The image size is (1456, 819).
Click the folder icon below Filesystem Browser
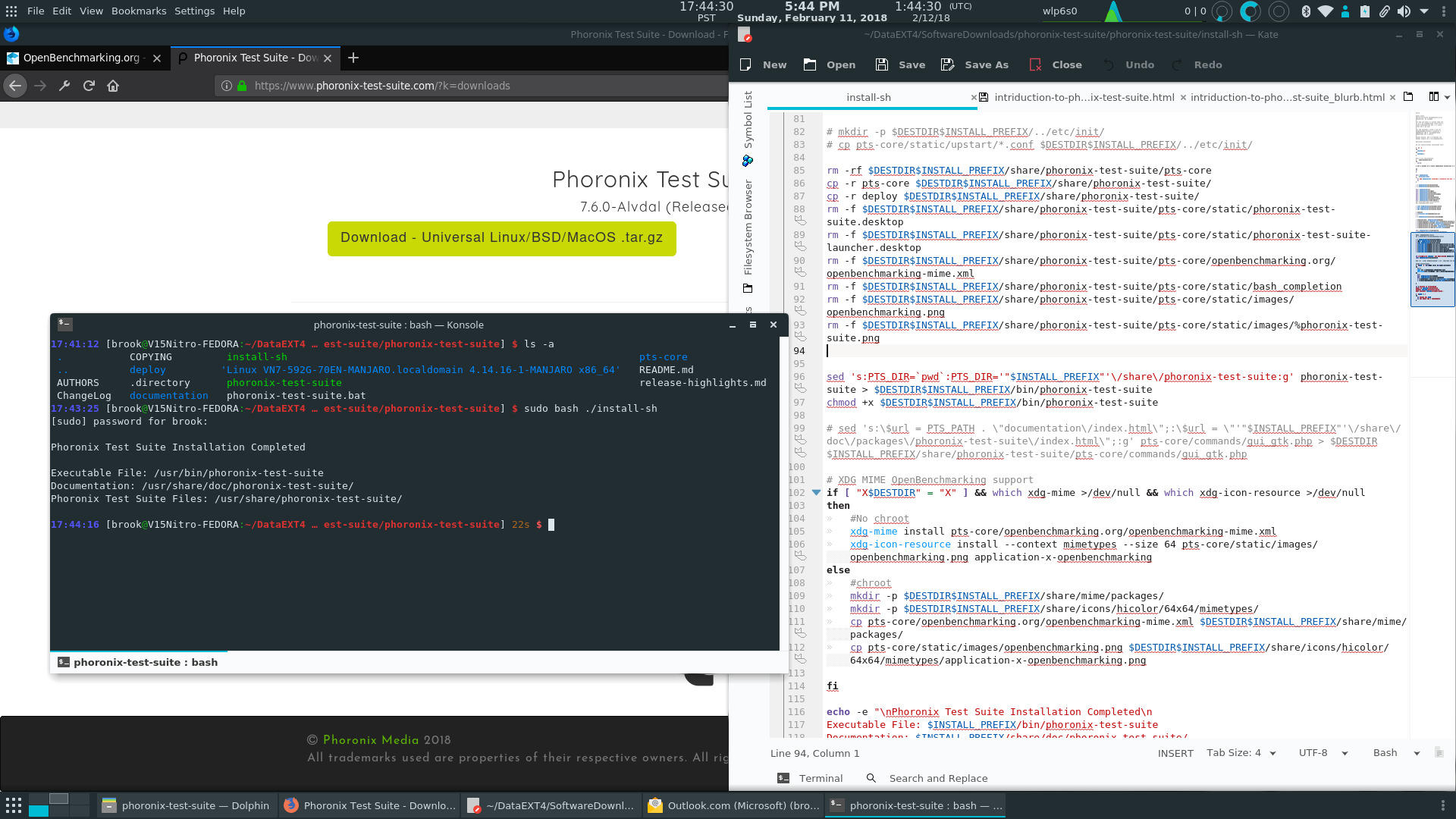[x=748, y=288]
